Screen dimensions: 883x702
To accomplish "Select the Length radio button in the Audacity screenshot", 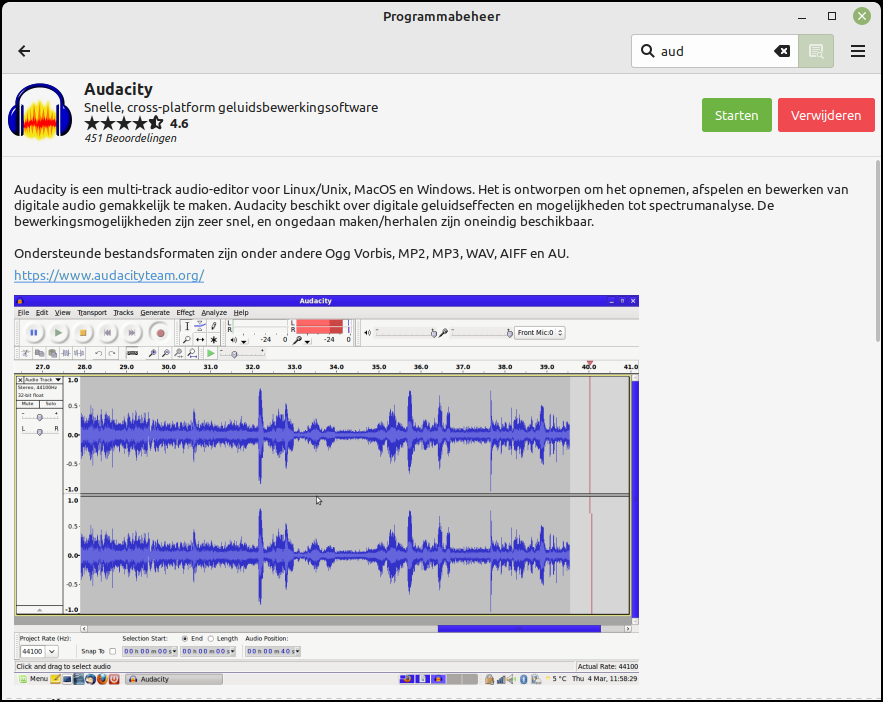I will coord(211,638).
